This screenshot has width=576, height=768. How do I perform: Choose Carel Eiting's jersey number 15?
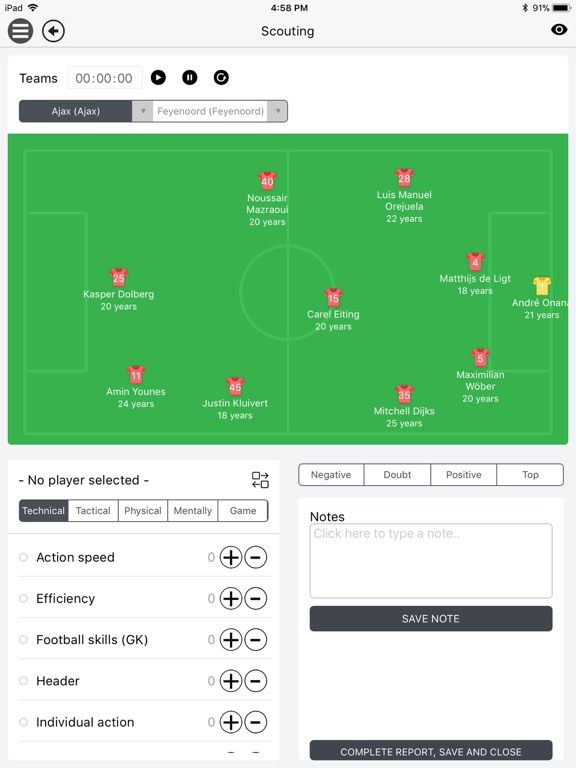click(x=333, y=298)
